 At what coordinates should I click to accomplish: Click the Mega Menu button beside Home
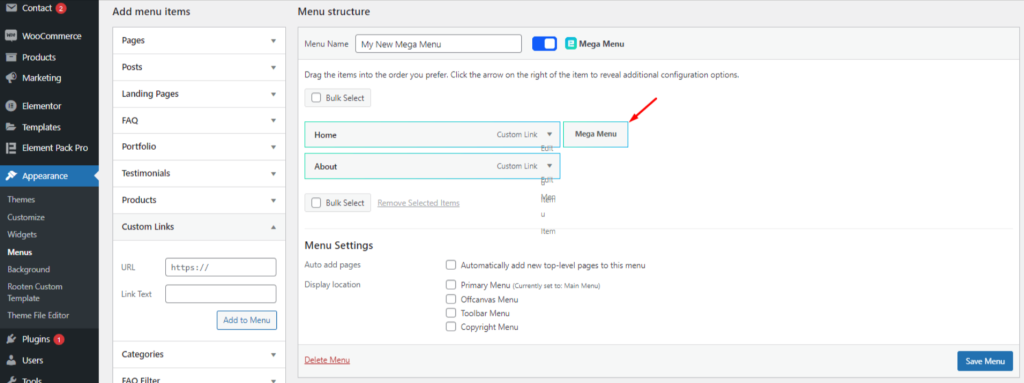(x=596, y=134)
